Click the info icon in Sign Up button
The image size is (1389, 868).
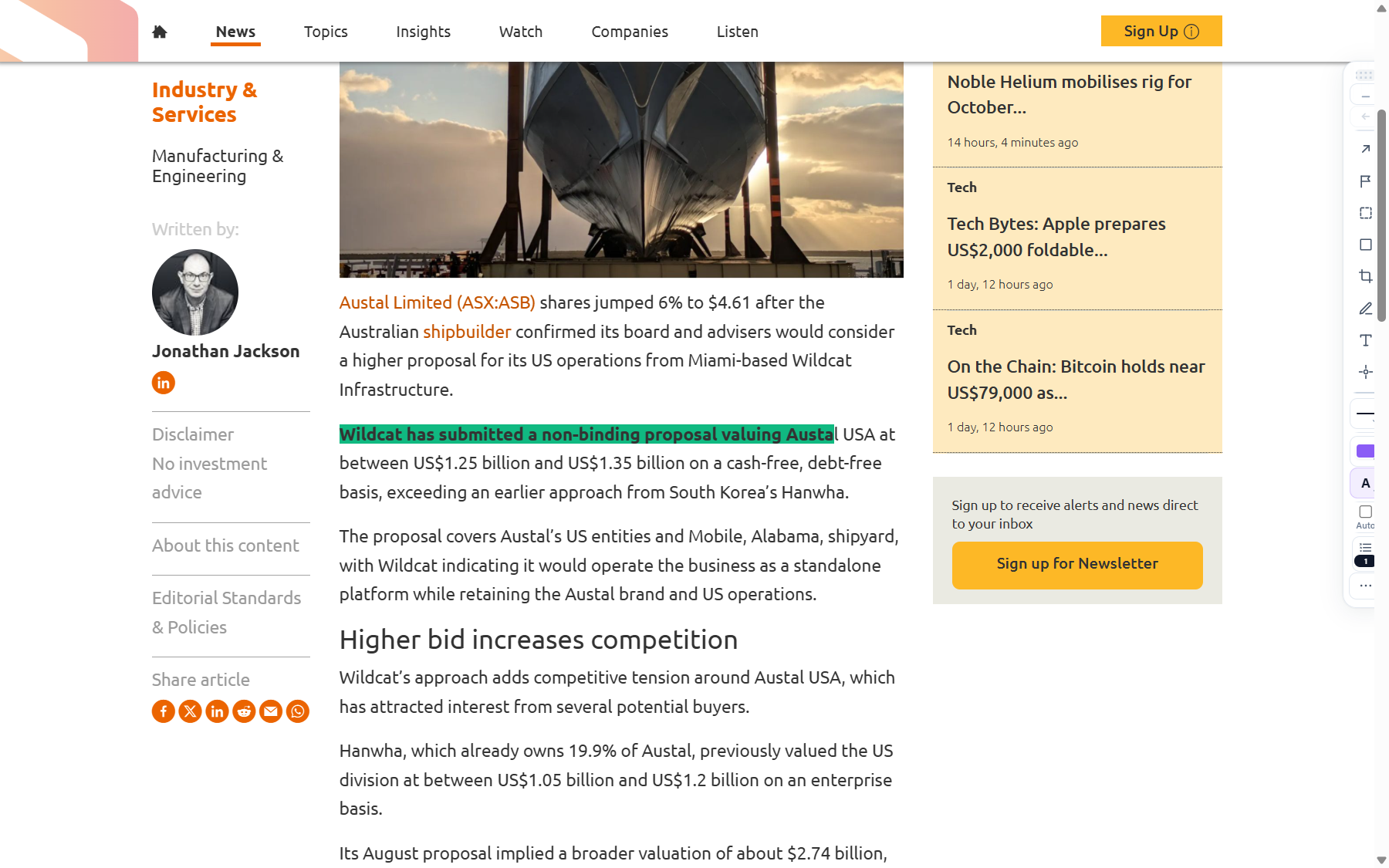(1191, 32)
